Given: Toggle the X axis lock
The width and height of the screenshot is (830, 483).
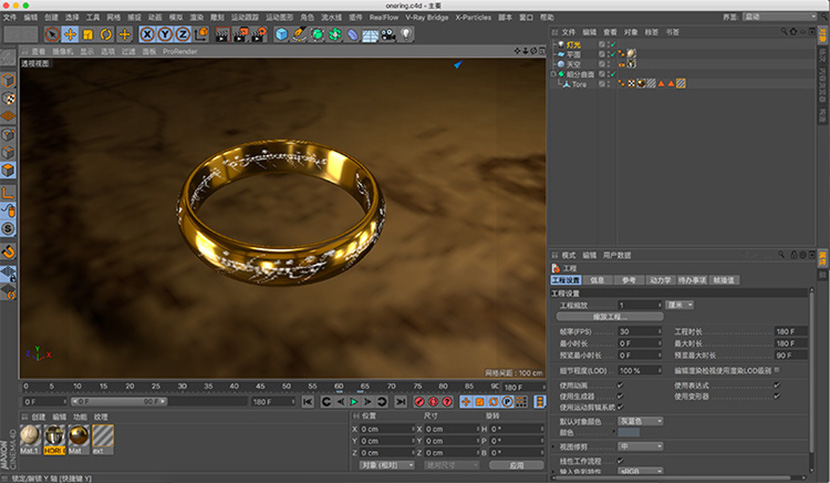Looking at the screenshot, I should (x=147, y=35).
